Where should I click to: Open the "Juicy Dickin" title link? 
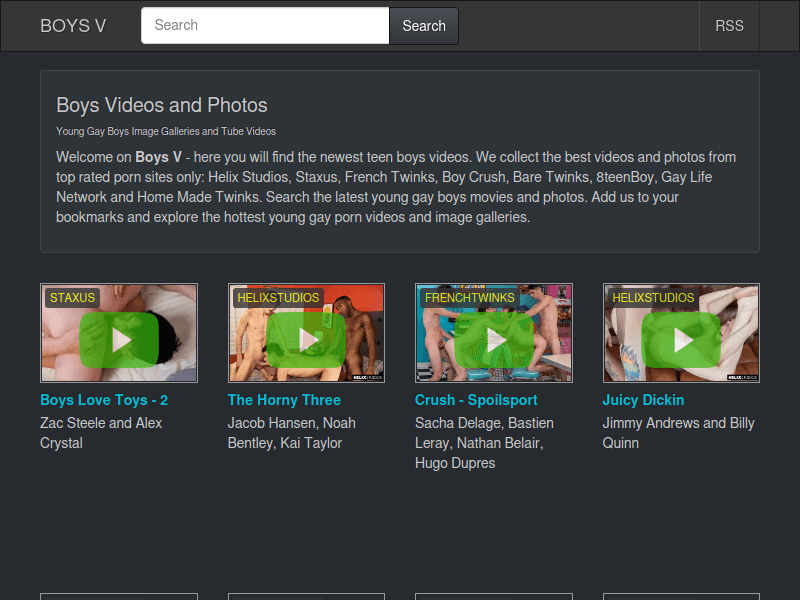pos(643,400)
